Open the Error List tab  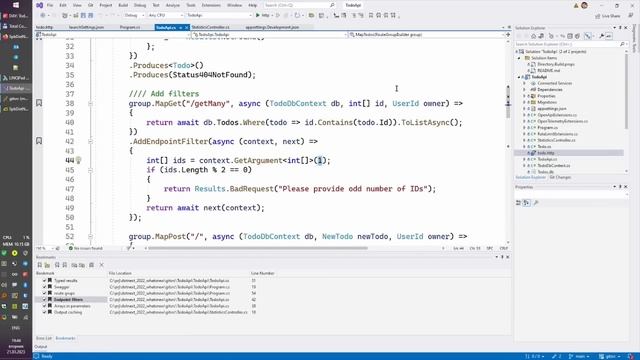pyautogui.click(x=44, y=338)
